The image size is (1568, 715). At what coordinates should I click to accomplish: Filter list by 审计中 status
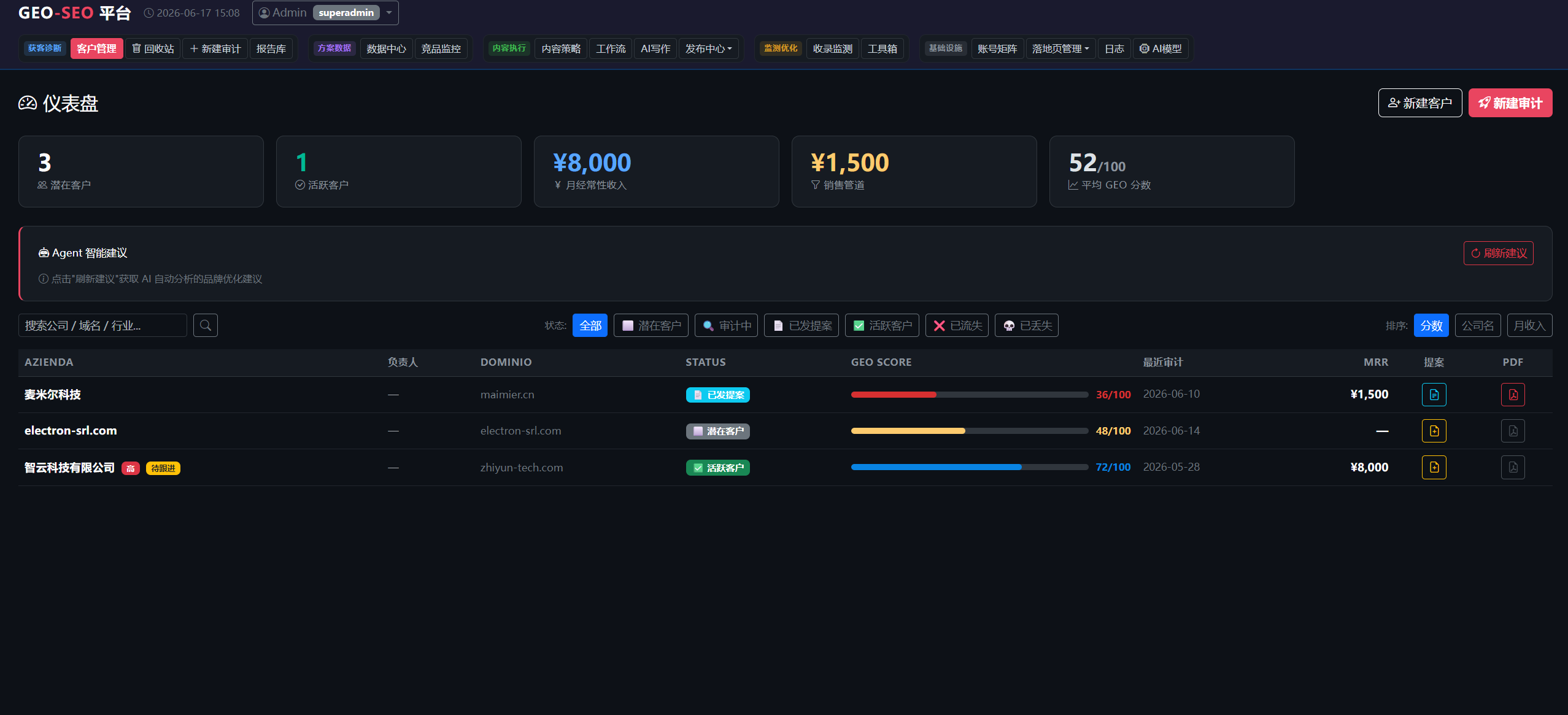click(726, 325)
